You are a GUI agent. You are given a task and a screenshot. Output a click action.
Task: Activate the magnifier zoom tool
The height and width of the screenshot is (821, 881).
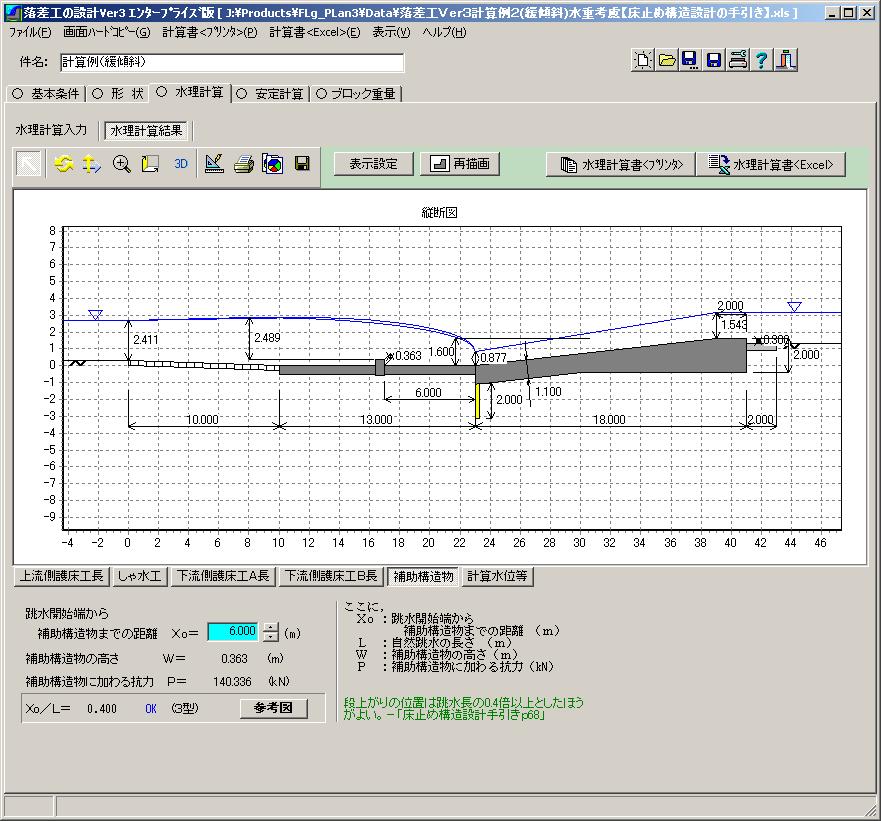(121, 163)
